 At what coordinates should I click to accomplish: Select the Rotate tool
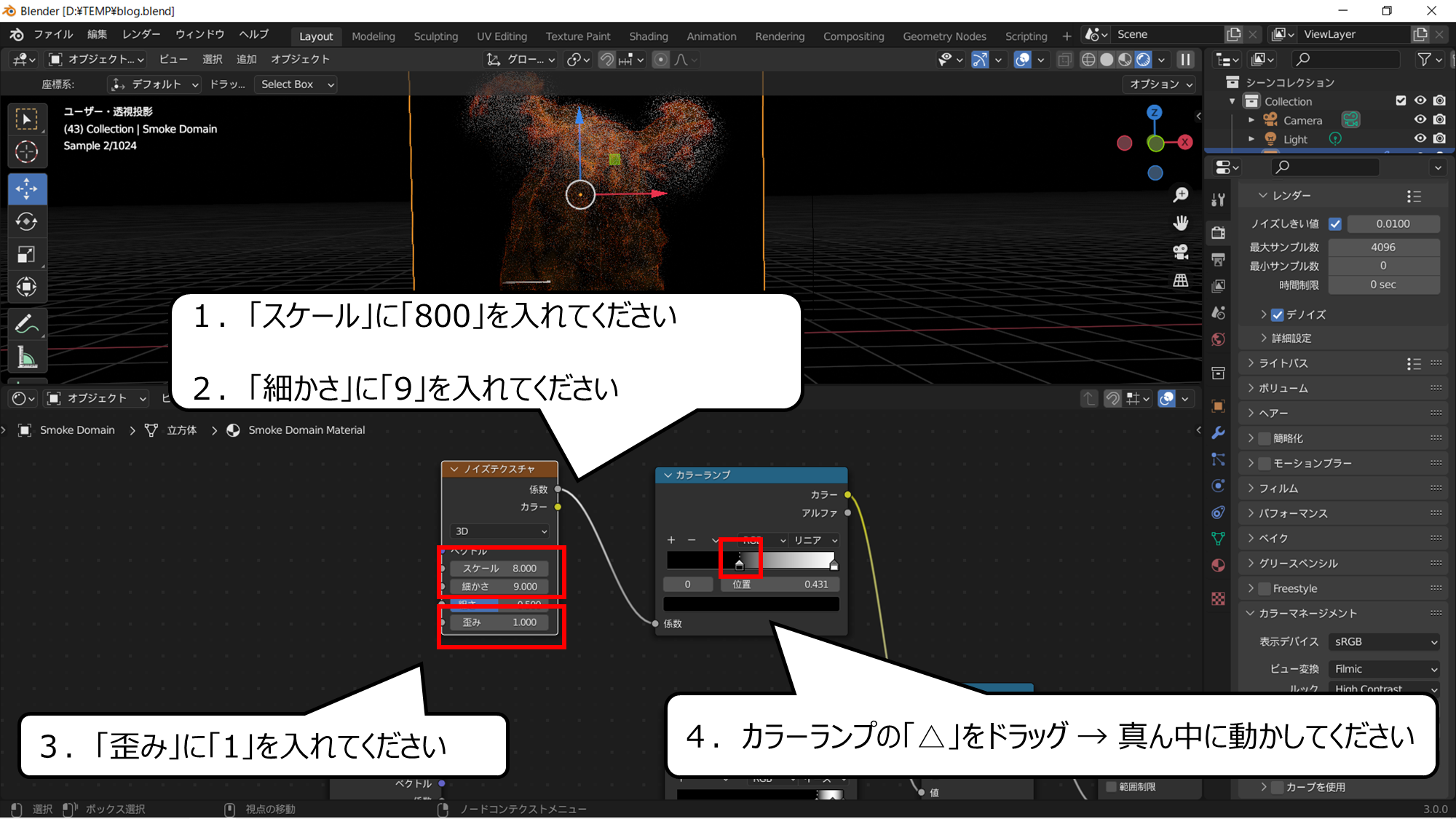27,221
